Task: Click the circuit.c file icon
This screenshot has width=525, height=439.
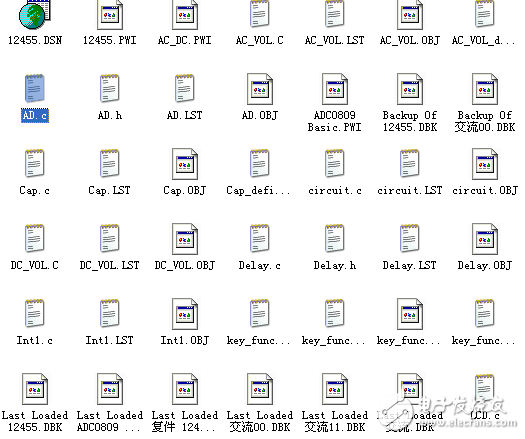Action: point(334,163)
